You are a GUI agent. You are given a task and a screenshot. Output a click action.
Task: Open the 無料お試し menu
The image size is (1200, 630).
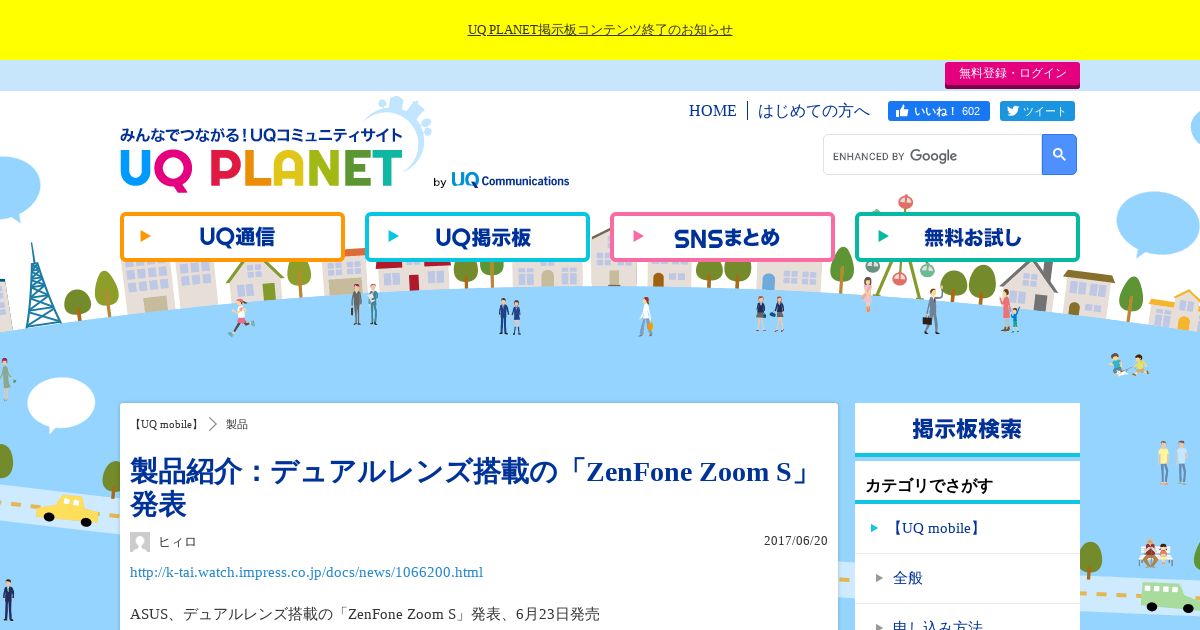point(967,237)
